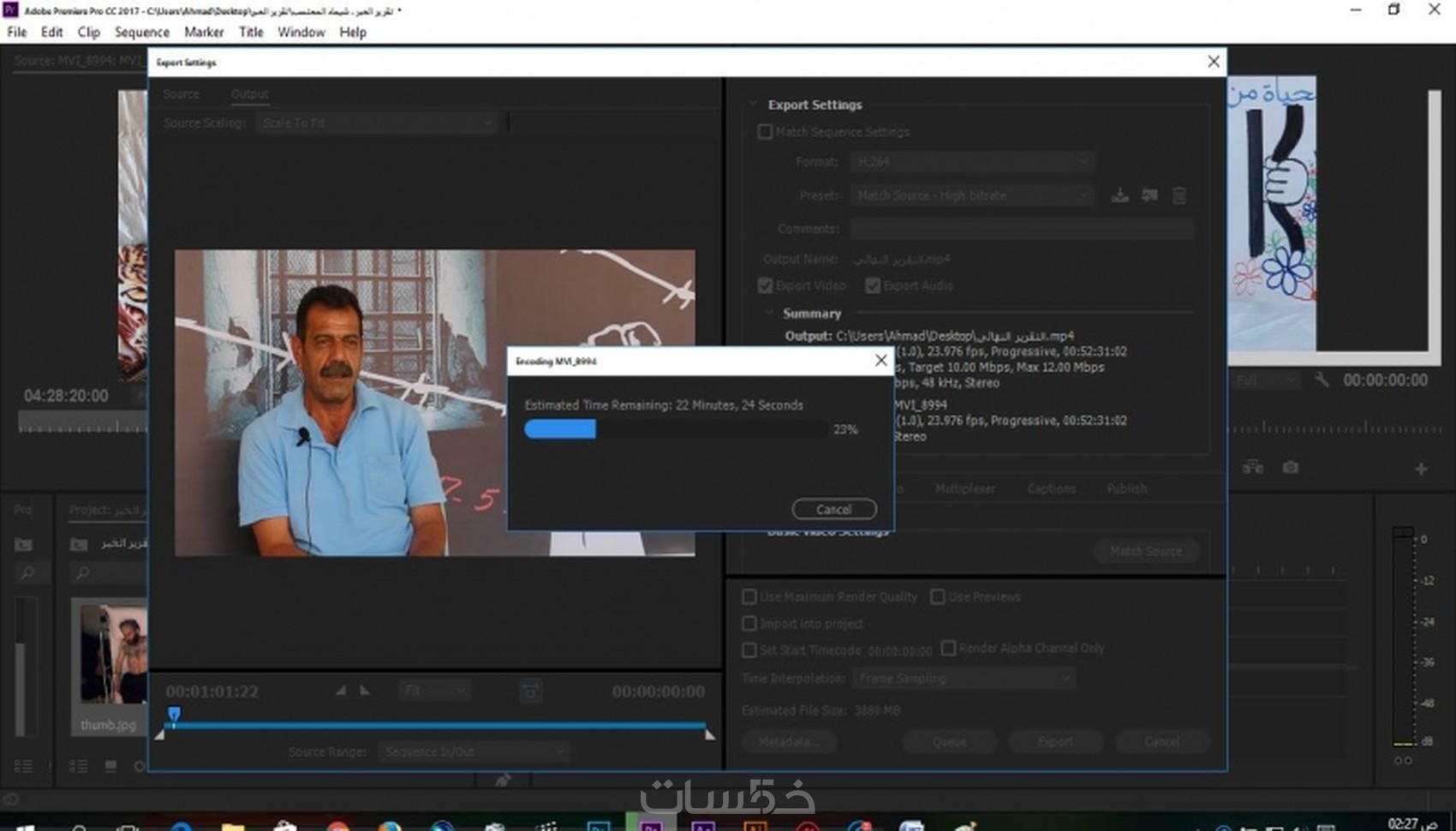This screenshot has width=1456, height=831.
Task: Click the Metadata... button
Action: (x=789, y=741)
